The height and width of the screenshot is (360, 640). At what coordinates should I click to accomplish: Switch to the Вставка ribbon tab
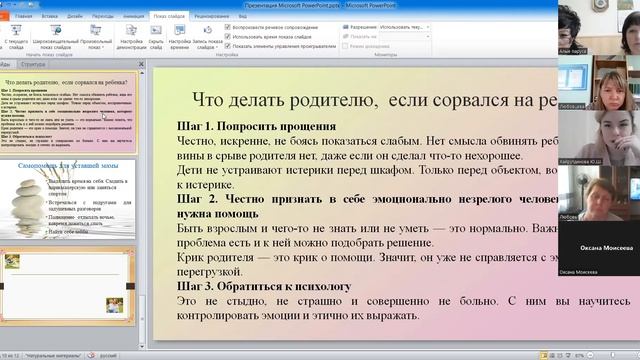49,16
